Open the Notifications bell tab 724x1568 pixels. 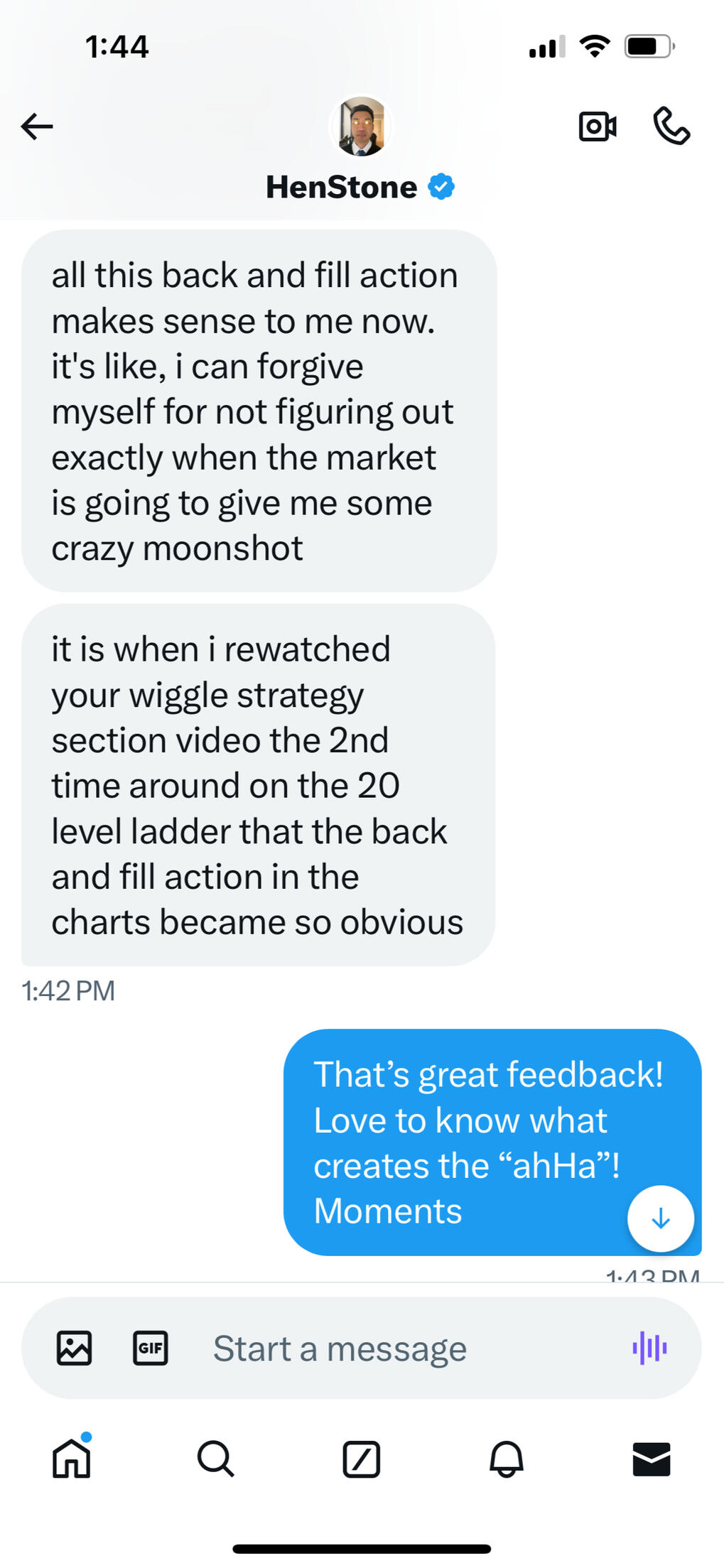[507, 1459]
